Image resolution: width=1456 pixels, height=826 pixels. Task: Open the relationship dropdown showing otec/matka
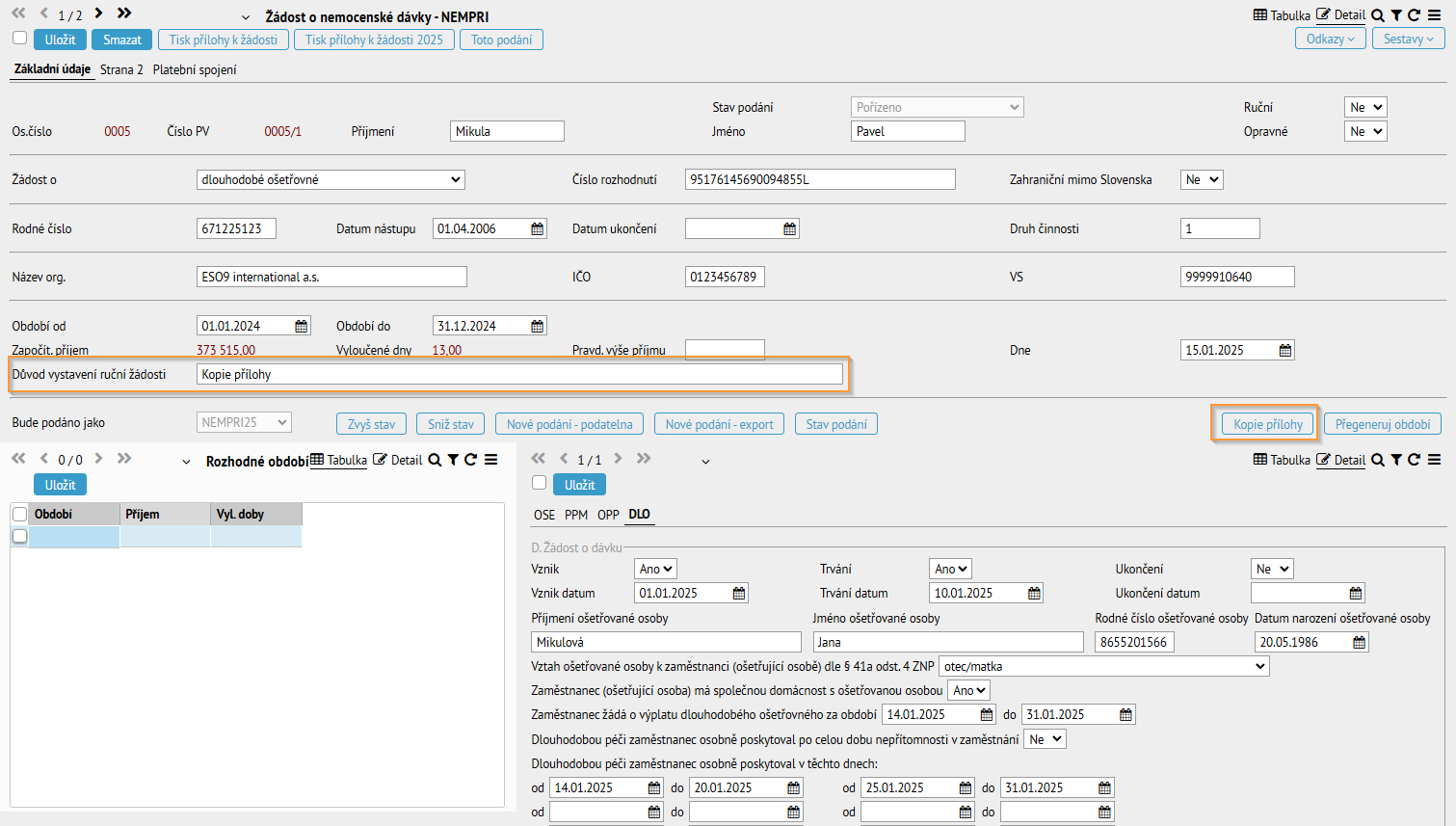[1103, 666]
